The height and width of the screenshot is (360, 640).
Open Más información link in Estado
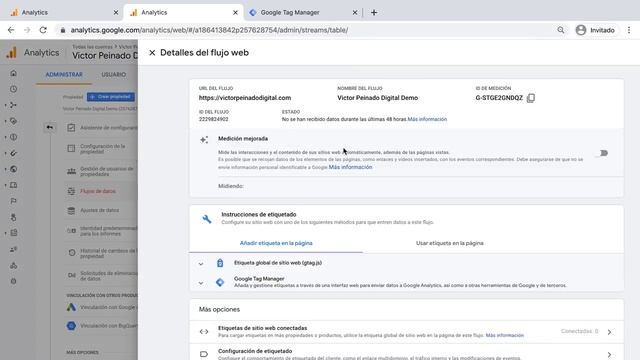(427, 119)
